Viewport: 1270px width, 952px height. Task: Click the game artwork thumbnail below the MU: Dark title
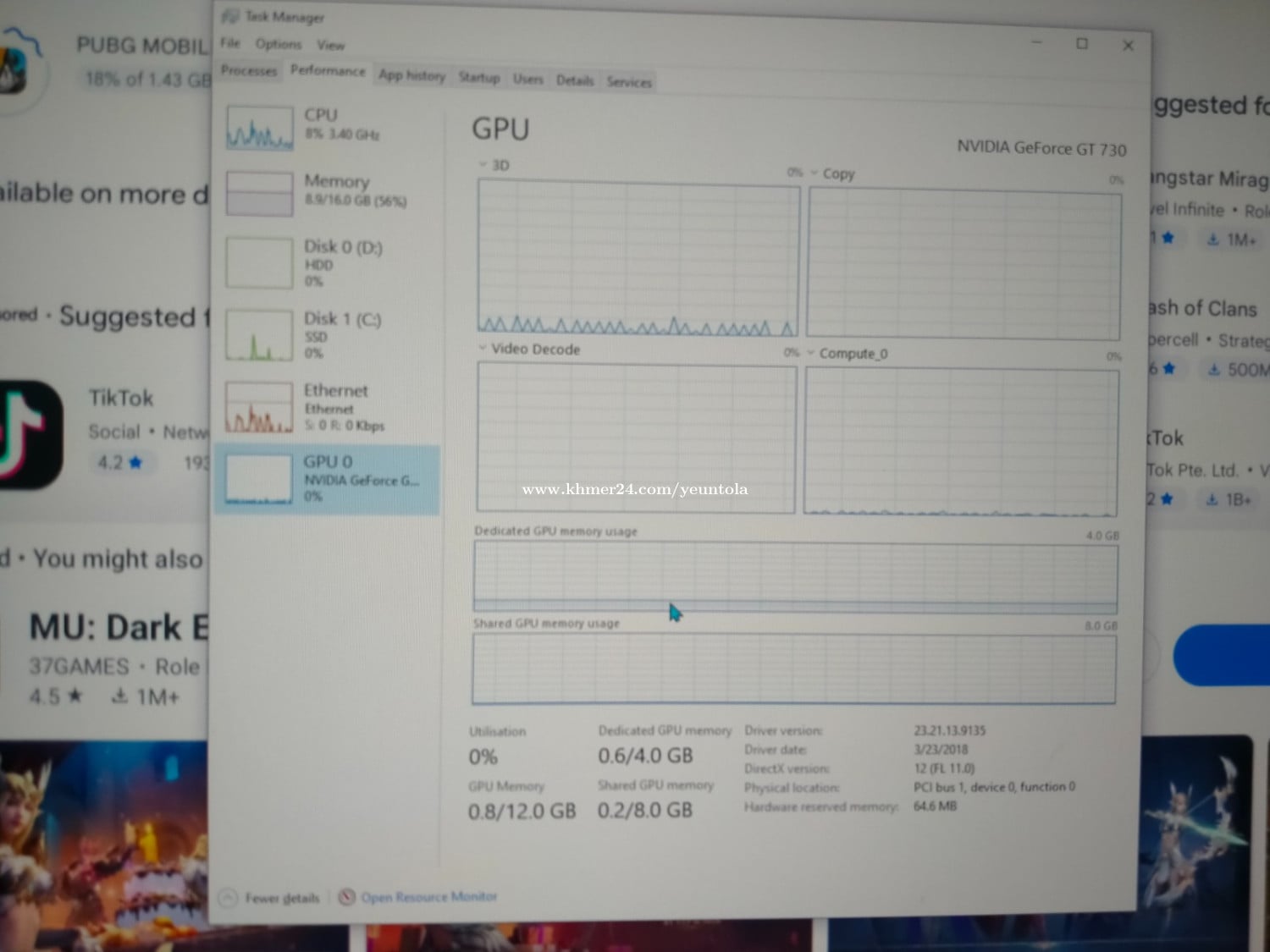tap(104, 846)
